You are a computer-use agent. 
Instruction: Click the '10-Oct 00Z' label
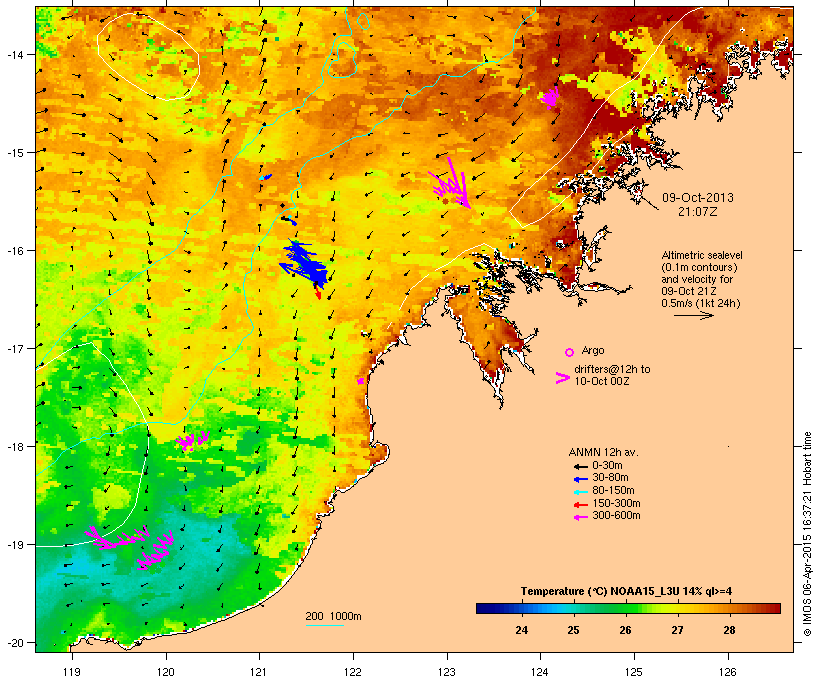click(x=601, y=381)
